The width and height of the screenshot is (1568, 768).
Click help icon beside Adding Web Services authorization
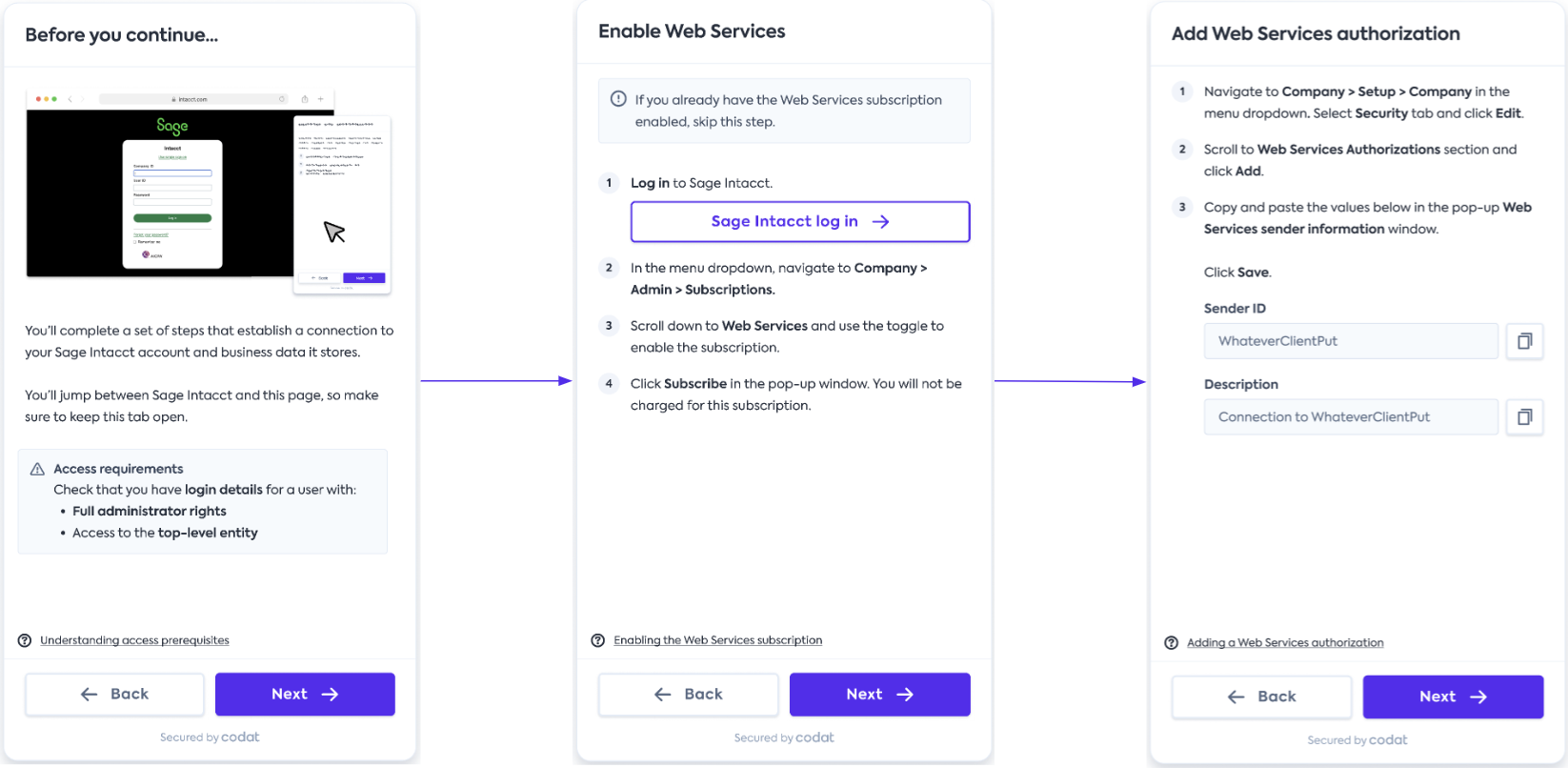pyautogui.click(x=1172, y=643)
